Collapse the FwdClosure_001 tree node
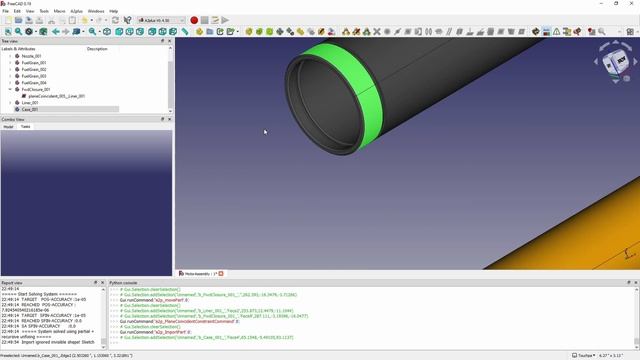 [x=10, y=89]
